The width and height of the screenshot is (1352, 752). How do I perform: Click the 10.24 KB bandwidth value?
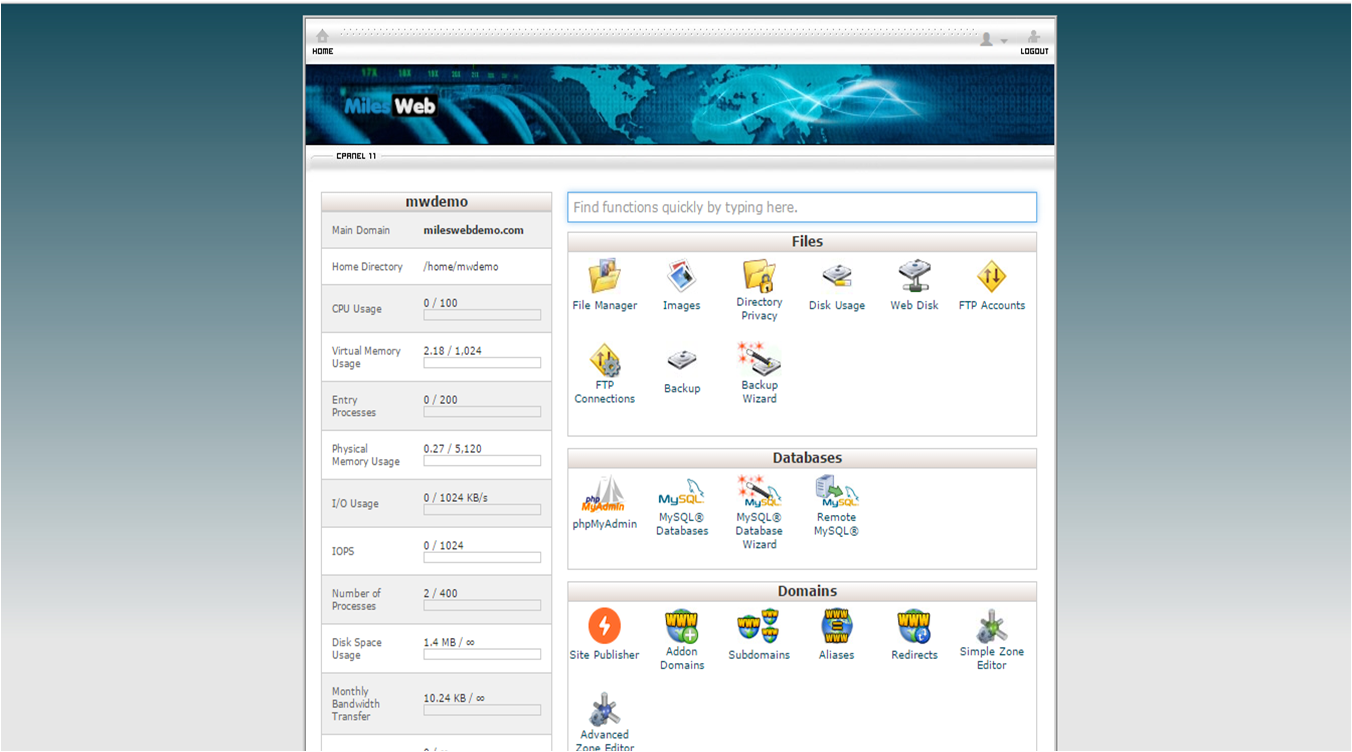(454, 698)
